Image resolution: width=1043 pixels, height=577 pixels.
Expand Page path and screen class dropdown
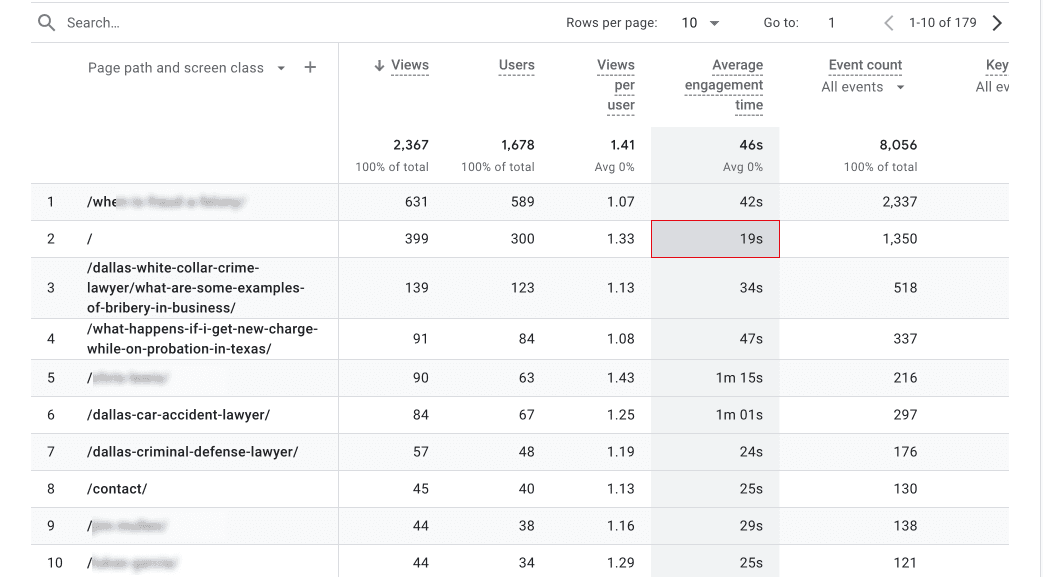pyautogui.click(x=281, y=68)
